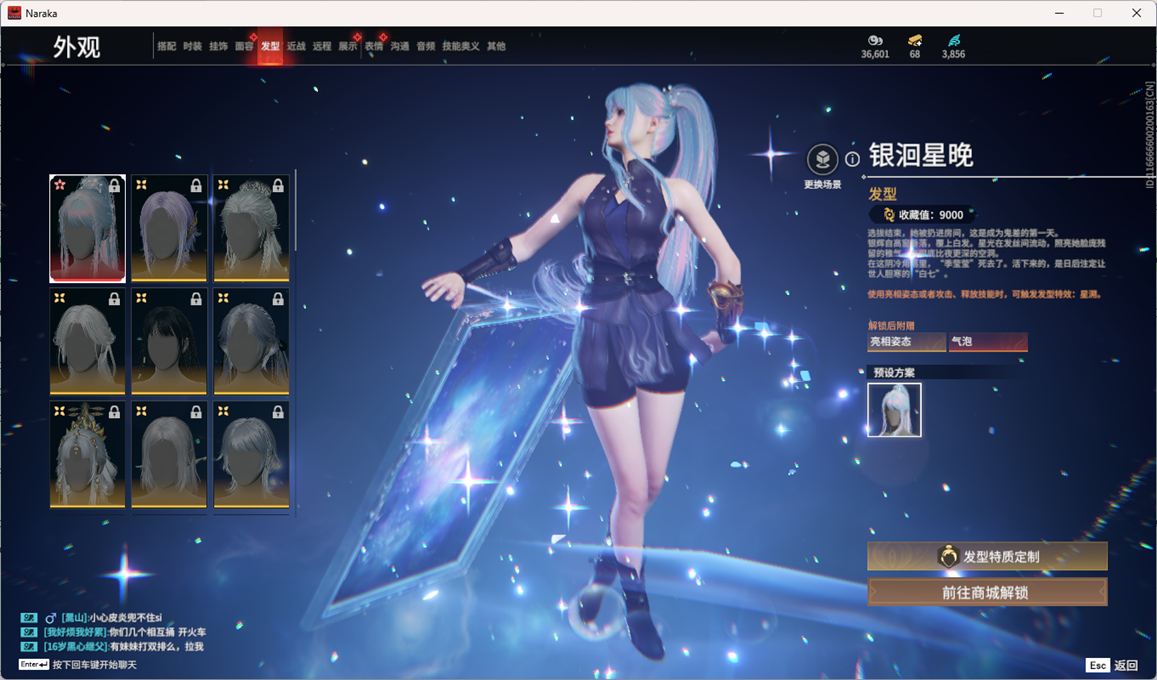Image resolution: width=1157 pixels, height=680 pixels.
Task: Click the Naraka app icon in title bar
Action: 14,13
